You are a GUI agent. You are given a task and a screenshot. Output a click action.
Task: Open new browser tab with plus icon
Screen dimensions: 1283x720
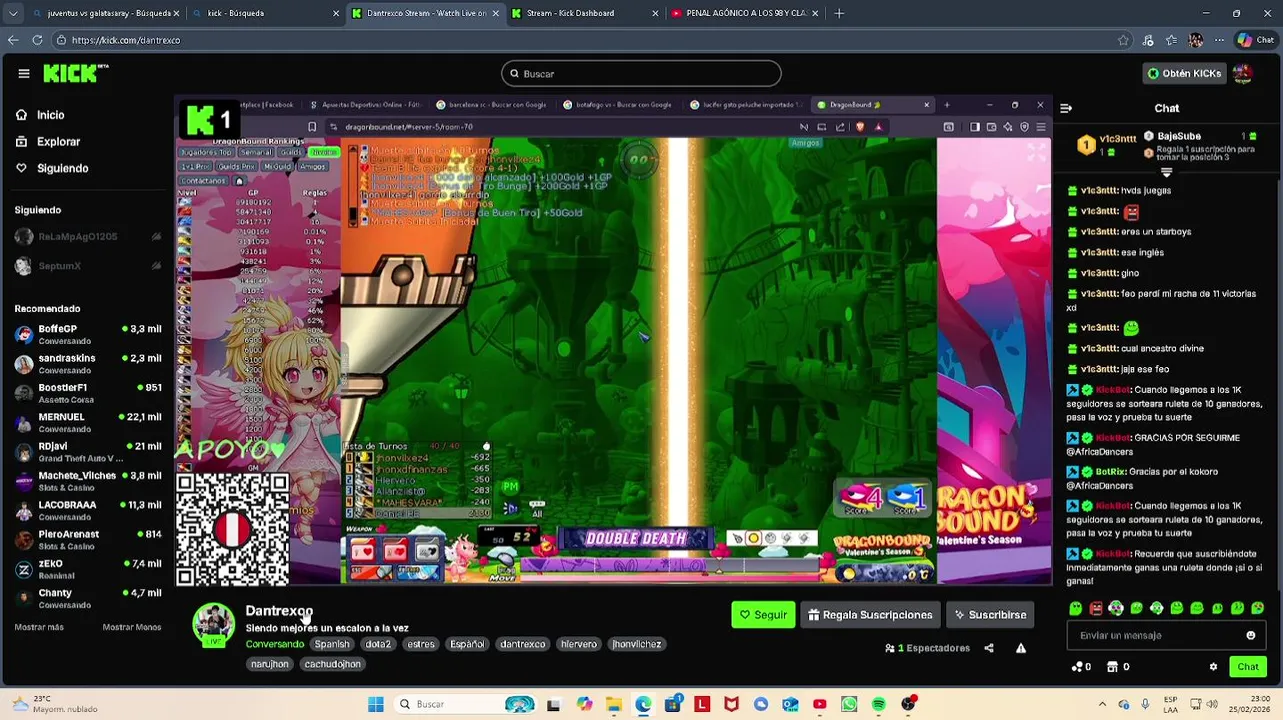(839, 13)
